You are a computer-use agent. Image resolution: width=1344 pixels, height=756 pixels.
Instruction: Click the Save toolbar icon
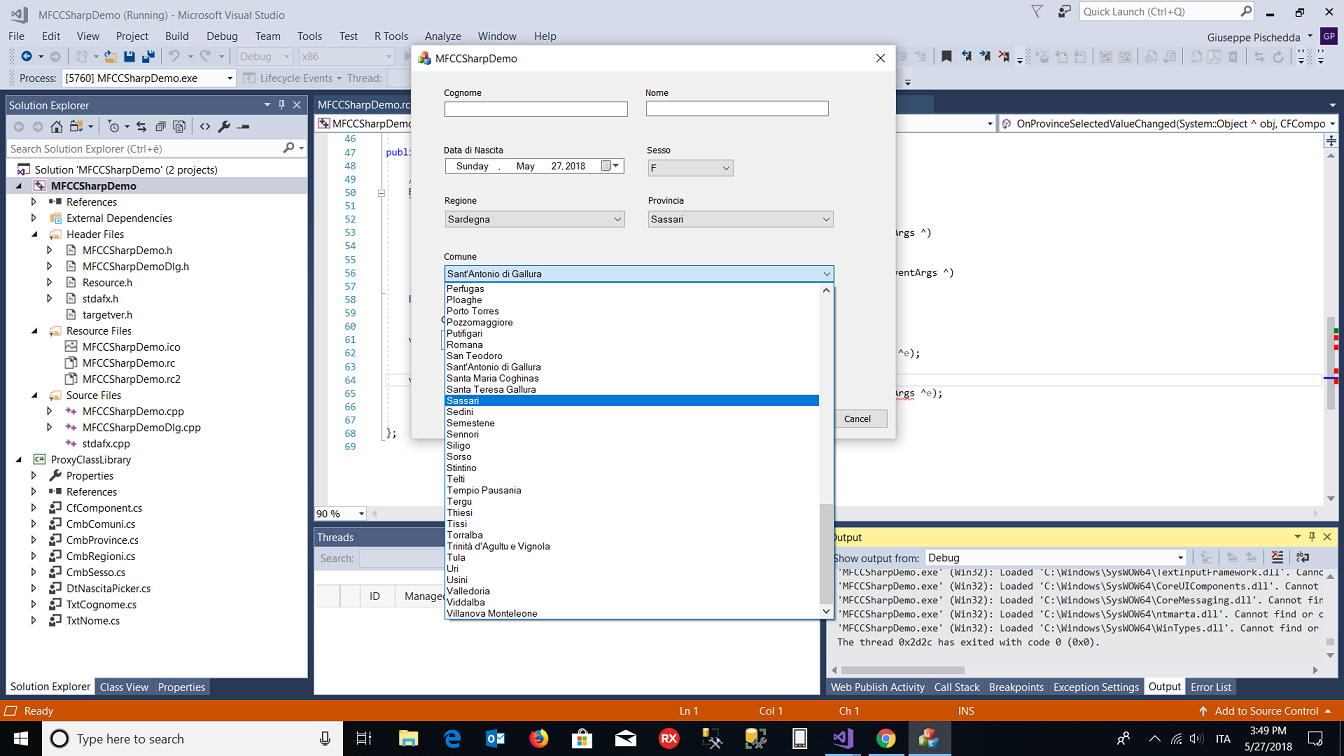pos(129,57)
